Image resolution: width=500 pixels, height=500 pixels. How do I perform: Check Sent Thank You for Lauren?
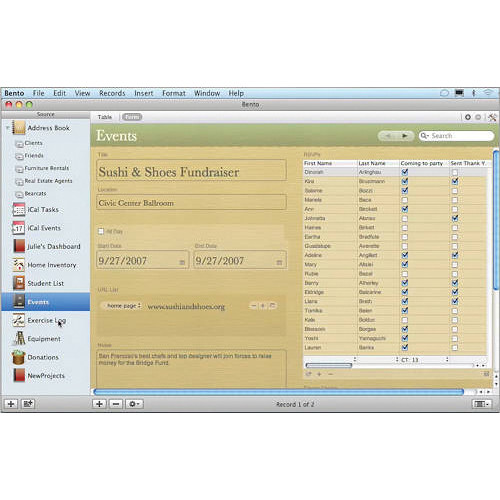pyautogui.click(x=455, y=348)
